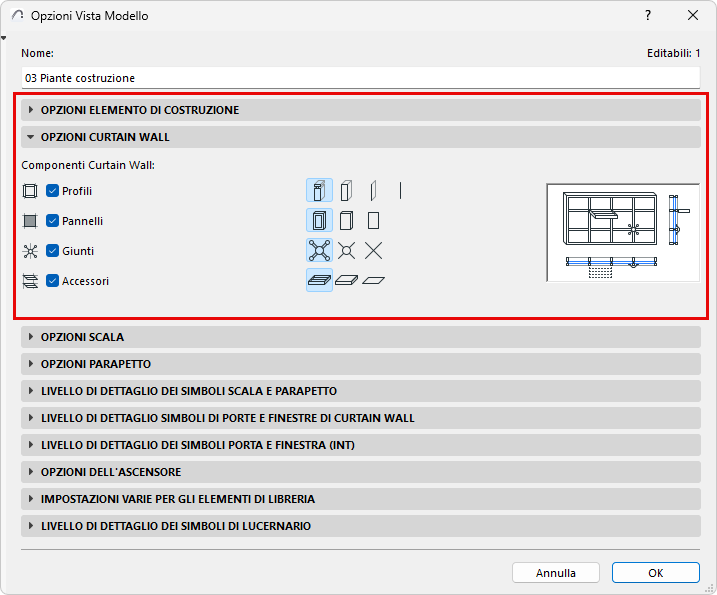Click the Archicad logo in title bar
Image resolution: width=717 pixels, height=595 pixels.
click(x=18, y=16)
